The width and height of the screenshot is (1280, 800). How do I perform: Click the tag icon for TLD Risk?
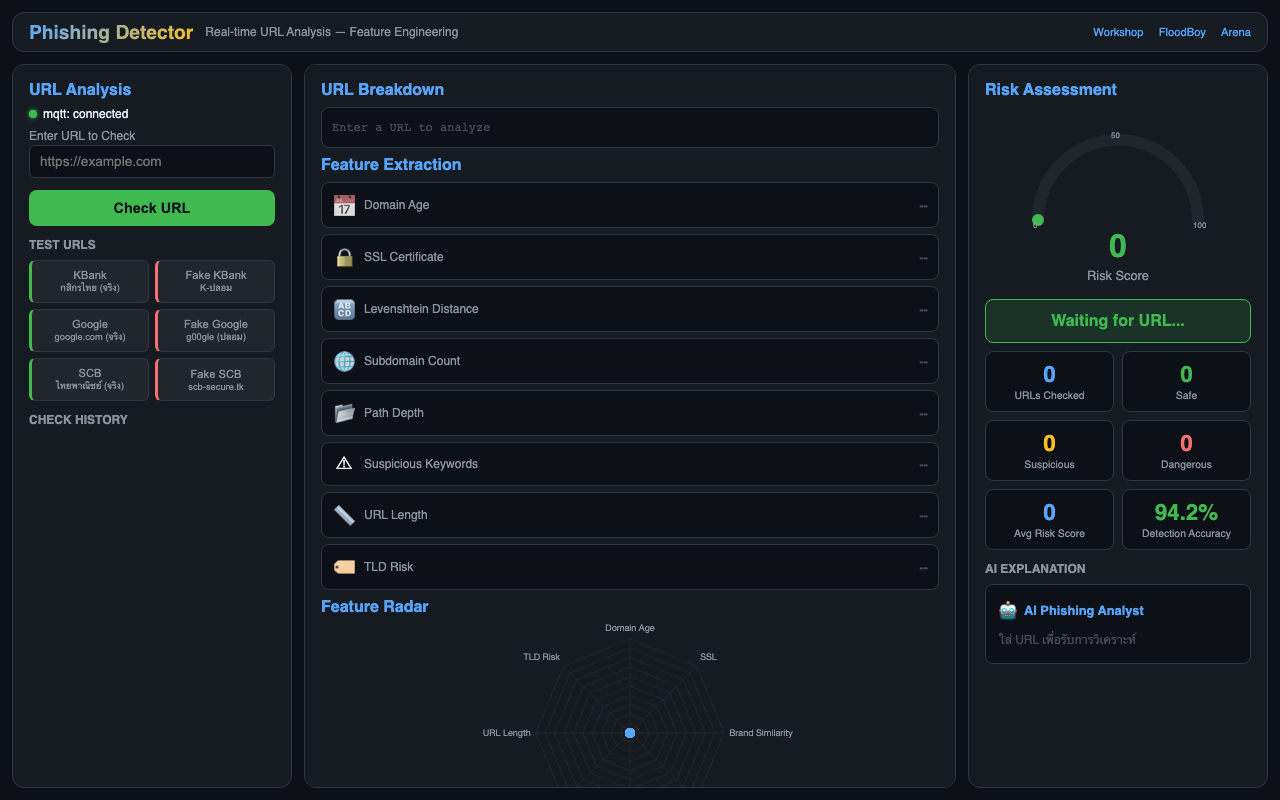(344, 567)
